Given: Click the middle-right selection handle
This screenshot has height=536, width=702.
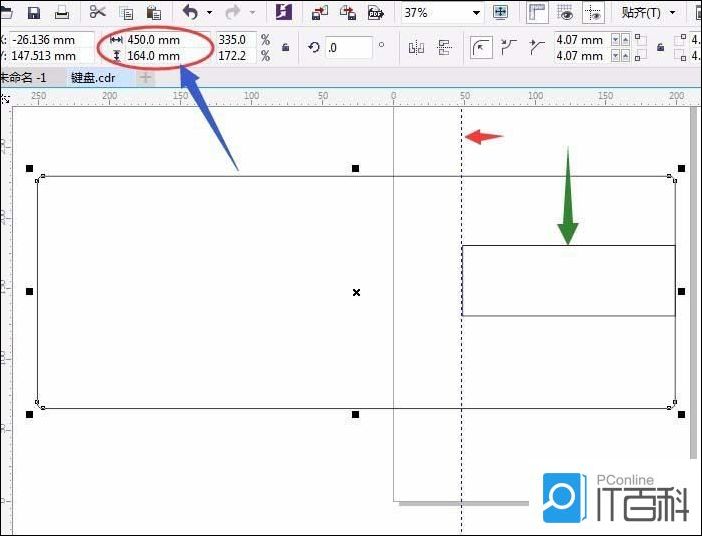Looking at the screenshot, I should (x=681, y=292).
